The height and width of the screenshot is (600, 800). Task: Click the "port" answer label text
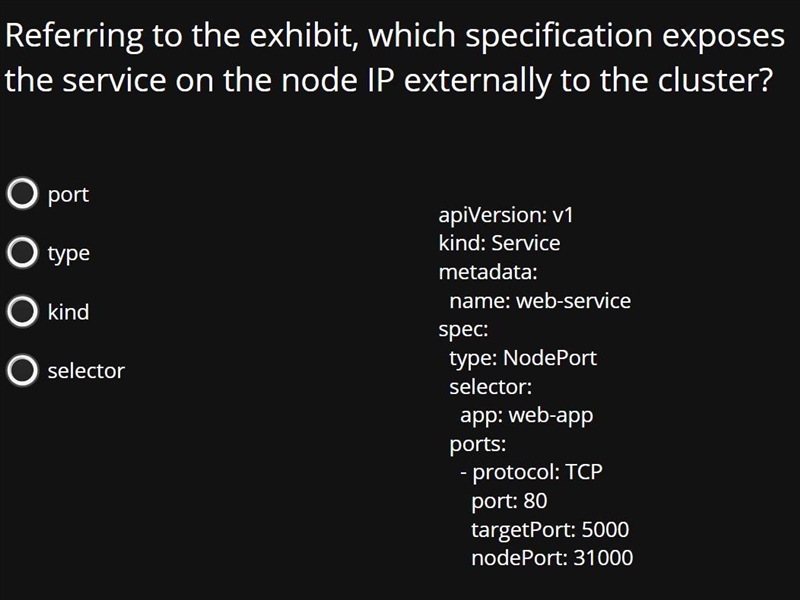pos(68,195)
